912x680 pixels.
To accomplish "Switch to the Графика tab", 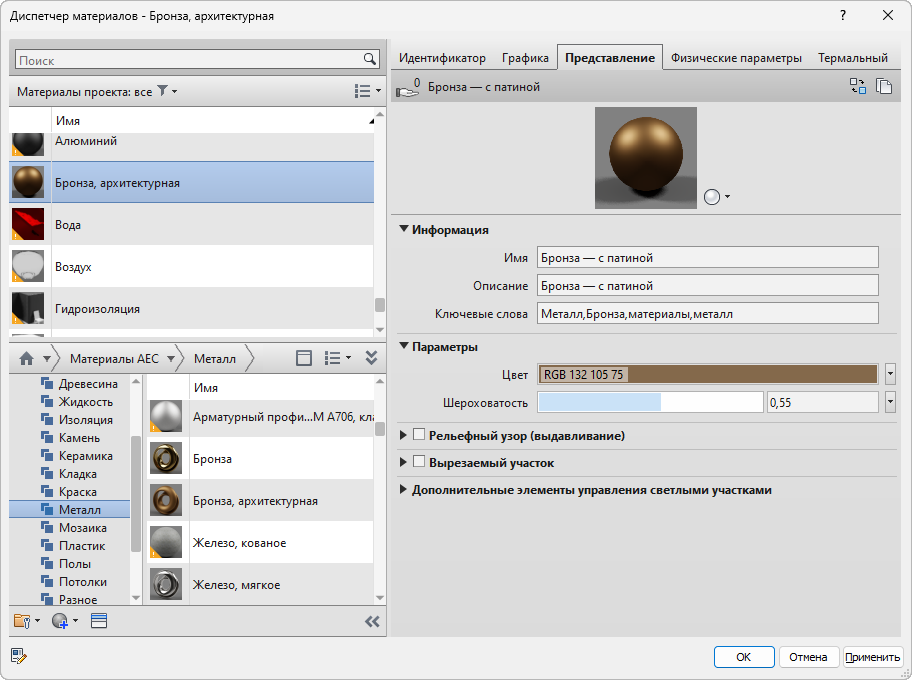I will pos(525,58).
